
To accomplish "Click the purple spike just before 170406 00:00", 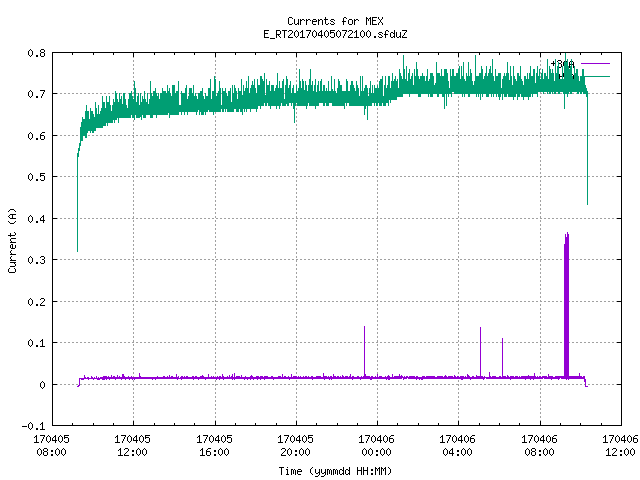I will [x=364, y=351].
